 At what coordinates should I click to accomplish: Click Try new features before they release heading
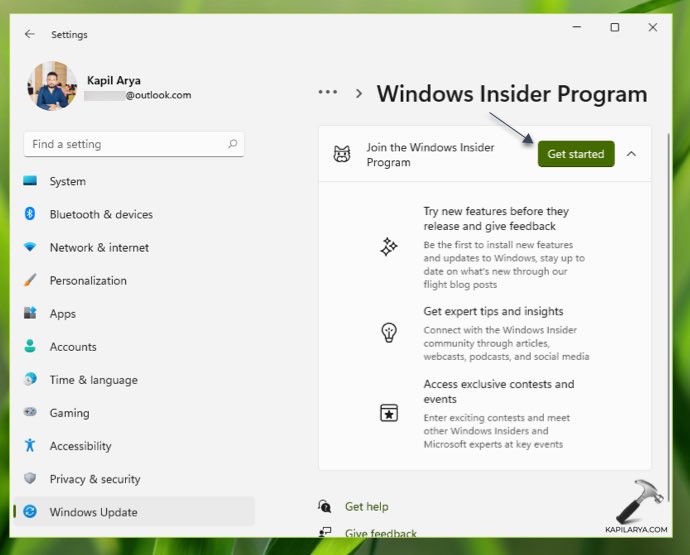(496, 218)
